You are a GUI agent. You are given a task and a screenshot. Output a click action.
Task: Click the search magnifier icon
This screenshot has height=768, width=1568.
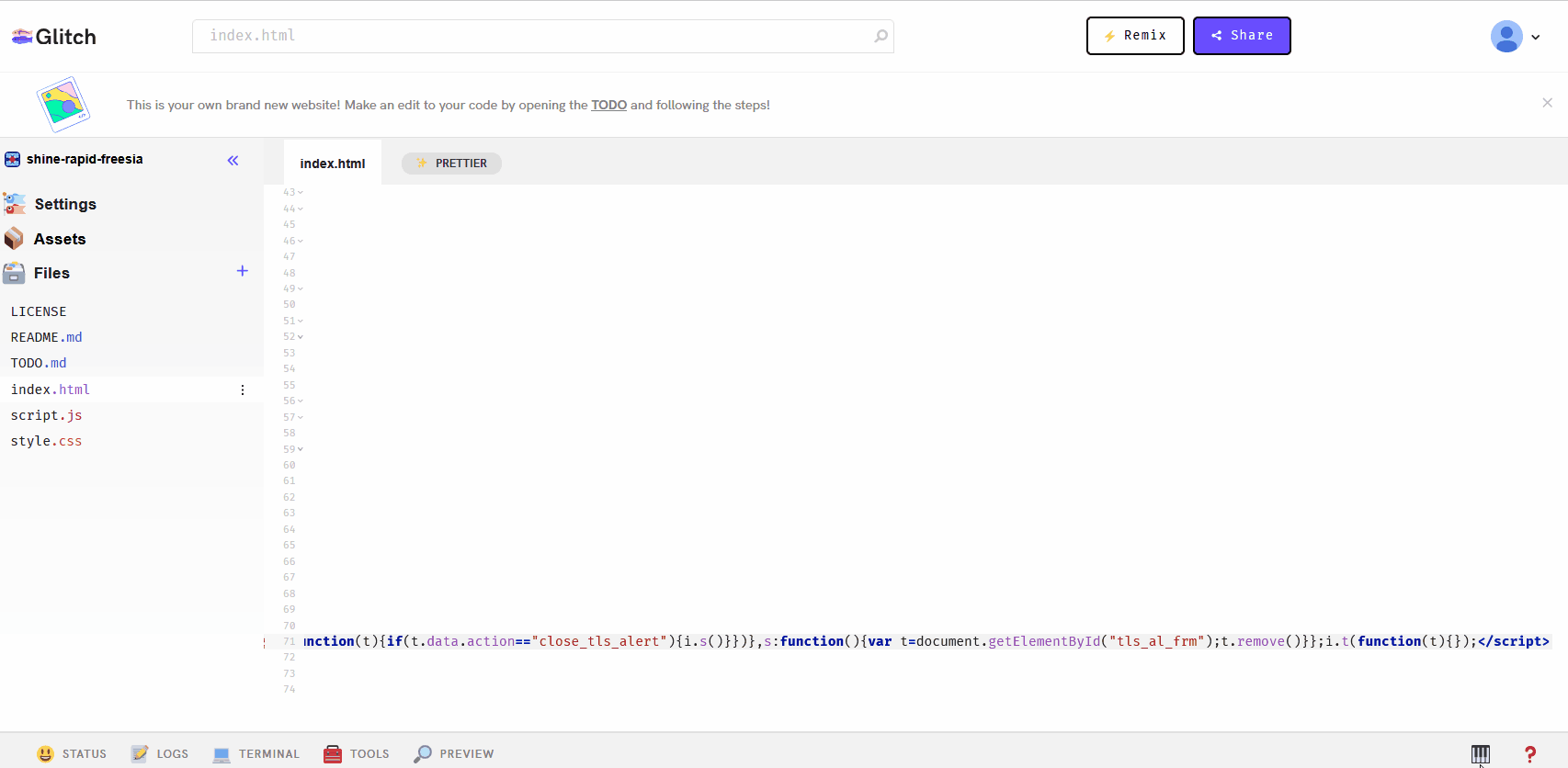click(x=881, y=36)
